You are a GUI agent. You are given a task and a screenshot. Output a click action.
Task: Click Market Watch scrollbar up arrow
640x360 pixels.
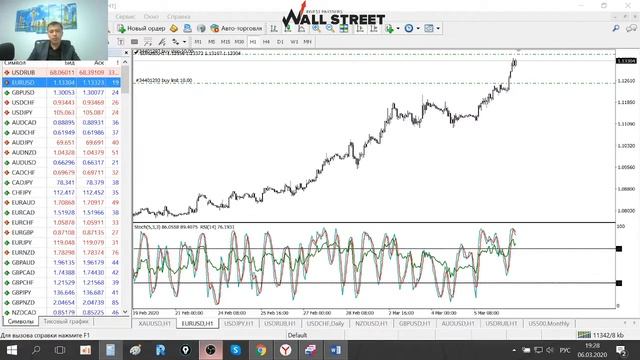tap(125, 62)
